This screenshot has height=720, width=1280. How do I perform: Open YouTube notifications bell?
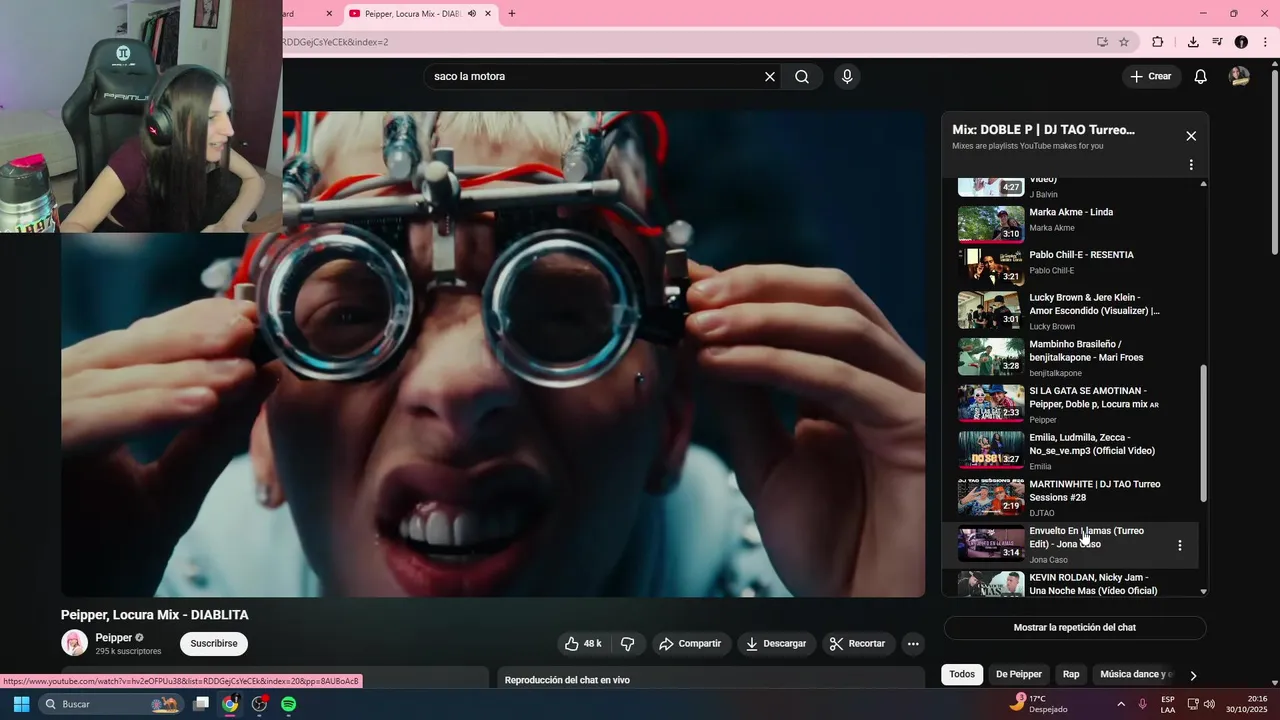(x=1201, y=77)
